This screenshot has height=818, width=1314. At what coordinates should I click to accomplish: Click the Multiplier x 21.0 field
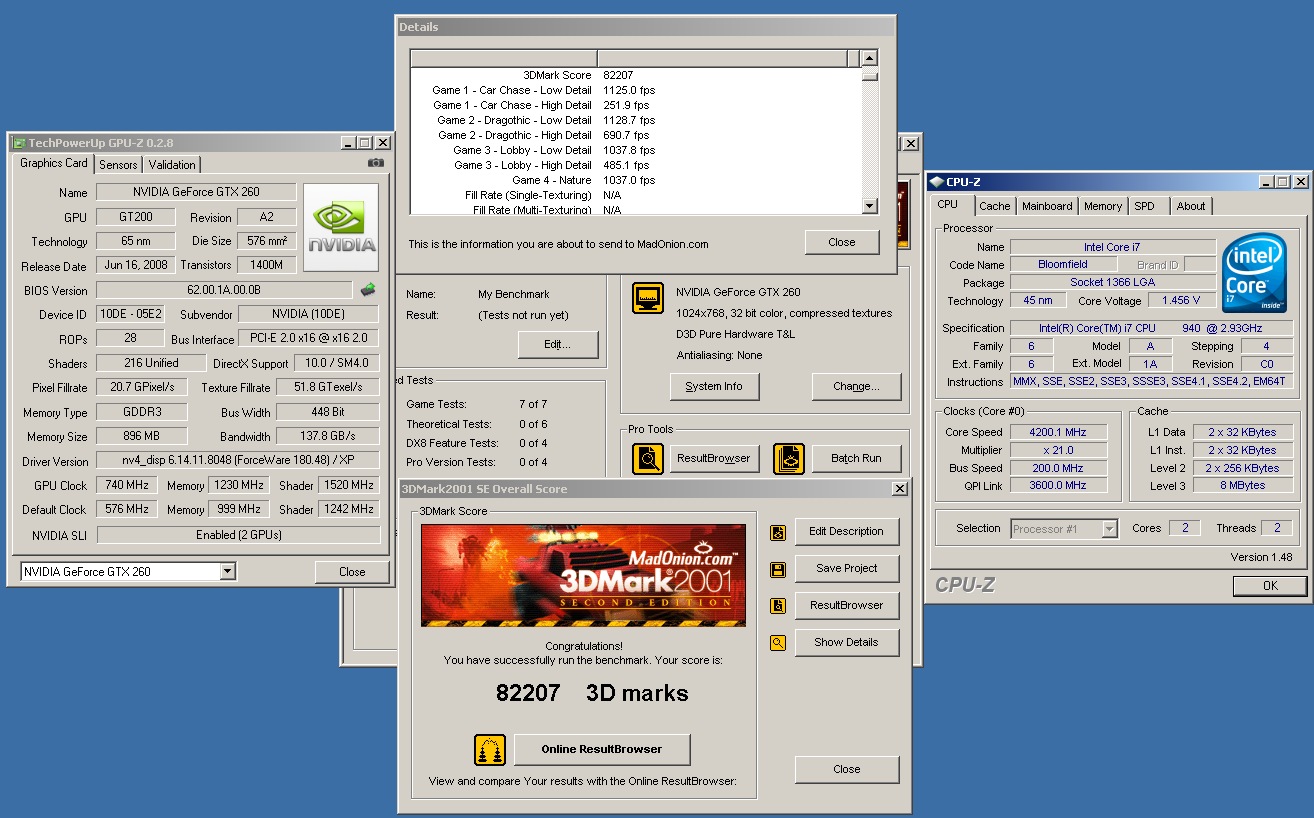pos(1059,451)
